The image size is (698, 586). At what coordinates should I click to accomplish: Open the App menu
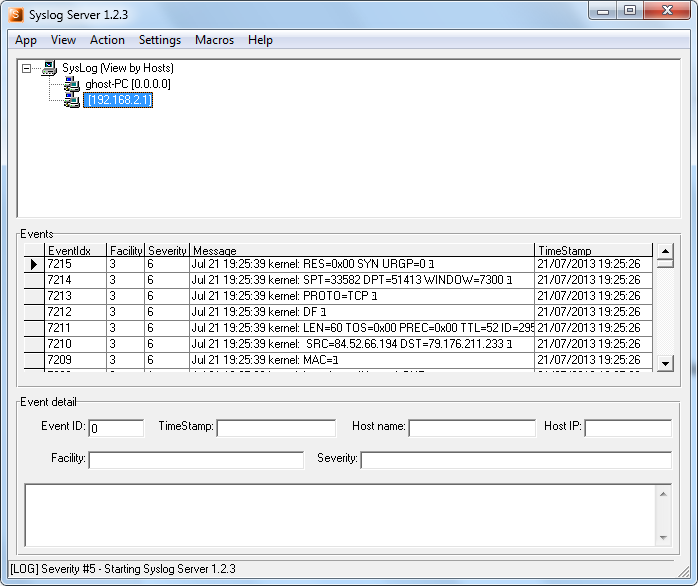pyautogui.click(x=26, y=40)
